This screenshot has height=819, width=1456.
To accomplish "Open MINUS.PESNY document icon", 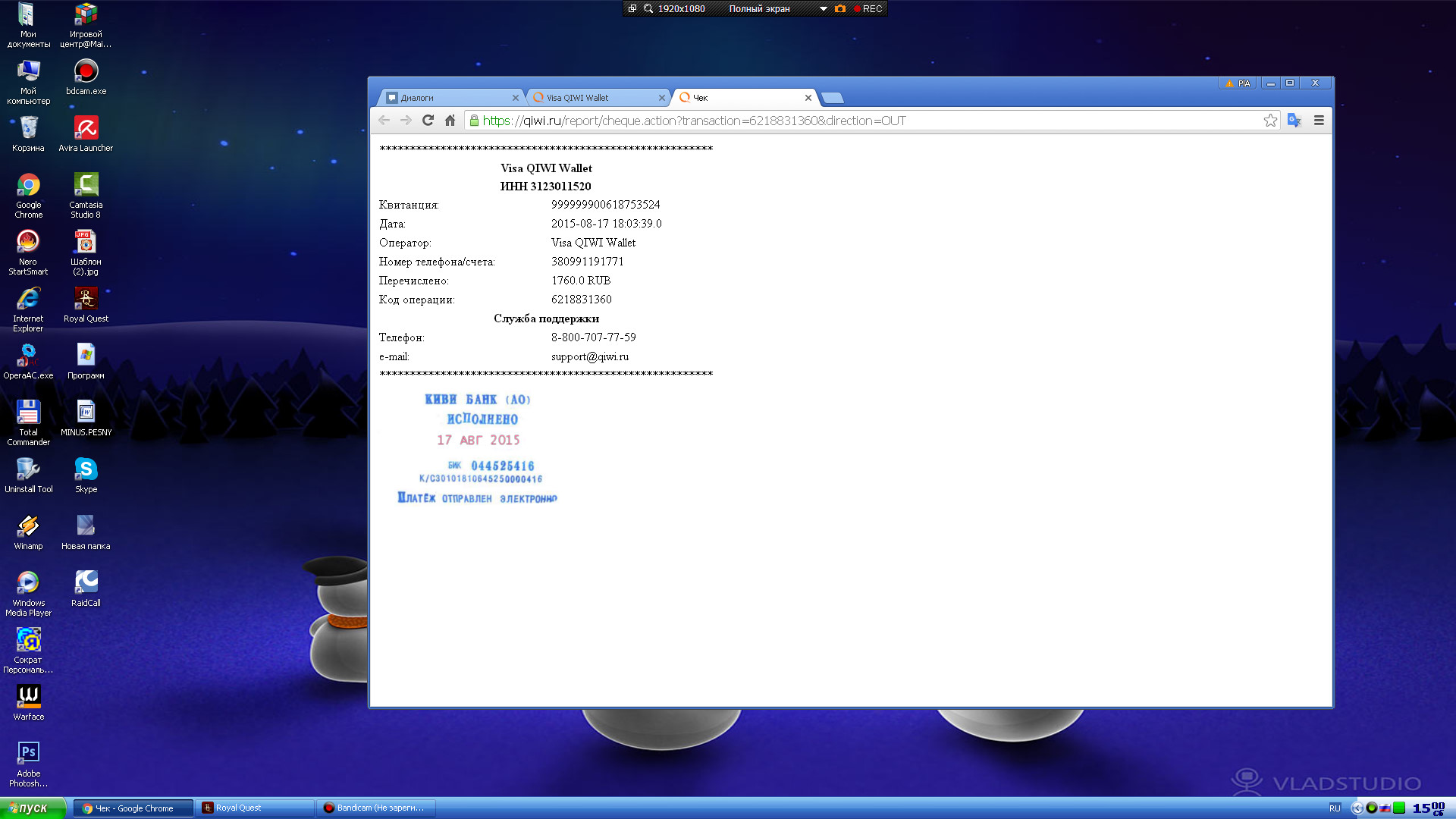I will coord(86,419).
